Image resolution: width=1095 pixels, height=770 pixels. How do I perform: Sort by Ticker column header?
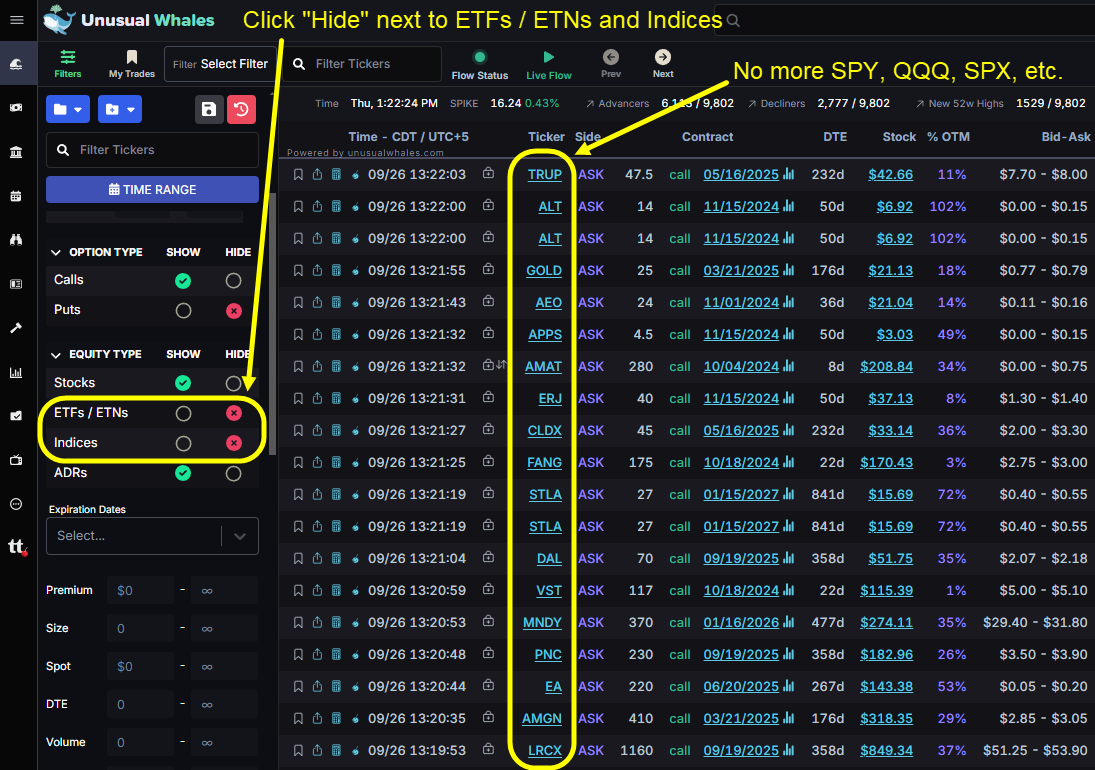click(x=546, y=137)
